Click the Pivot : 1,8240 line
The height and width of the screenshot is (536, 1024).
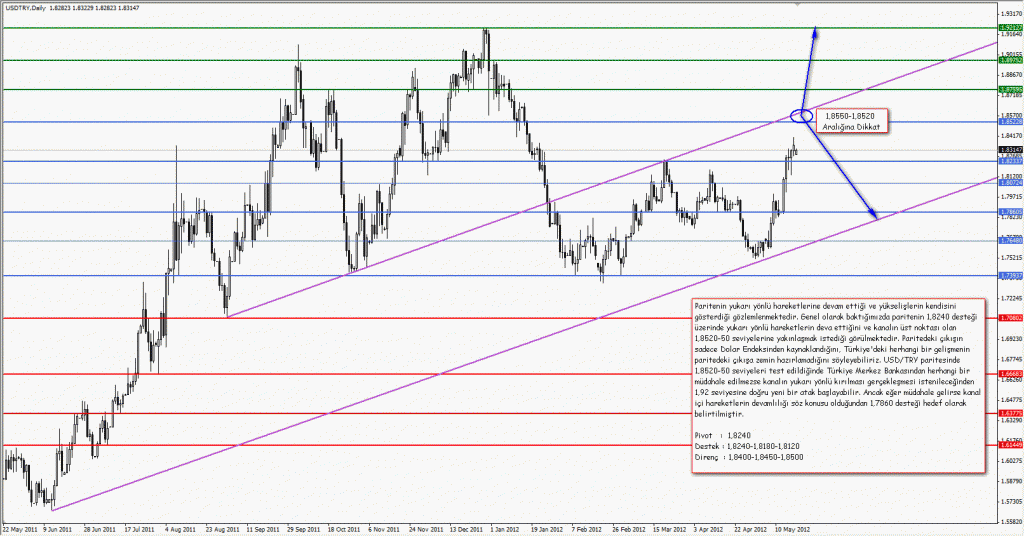(722, 435)
